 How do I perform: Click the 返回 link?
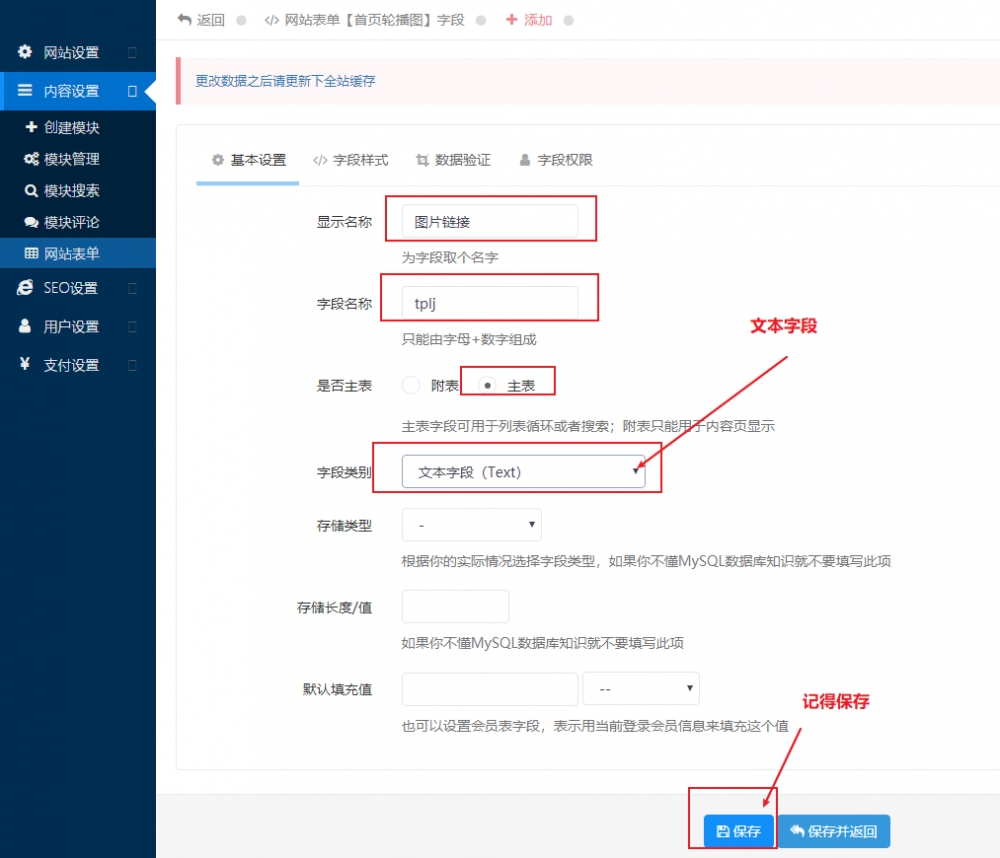[201, 20]
